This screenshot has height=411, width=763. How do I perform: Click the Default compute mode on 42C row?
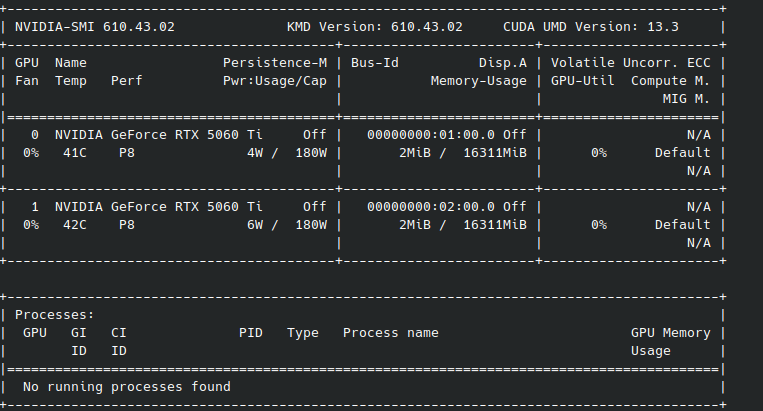pyautogui.click(x=682, y=225)
